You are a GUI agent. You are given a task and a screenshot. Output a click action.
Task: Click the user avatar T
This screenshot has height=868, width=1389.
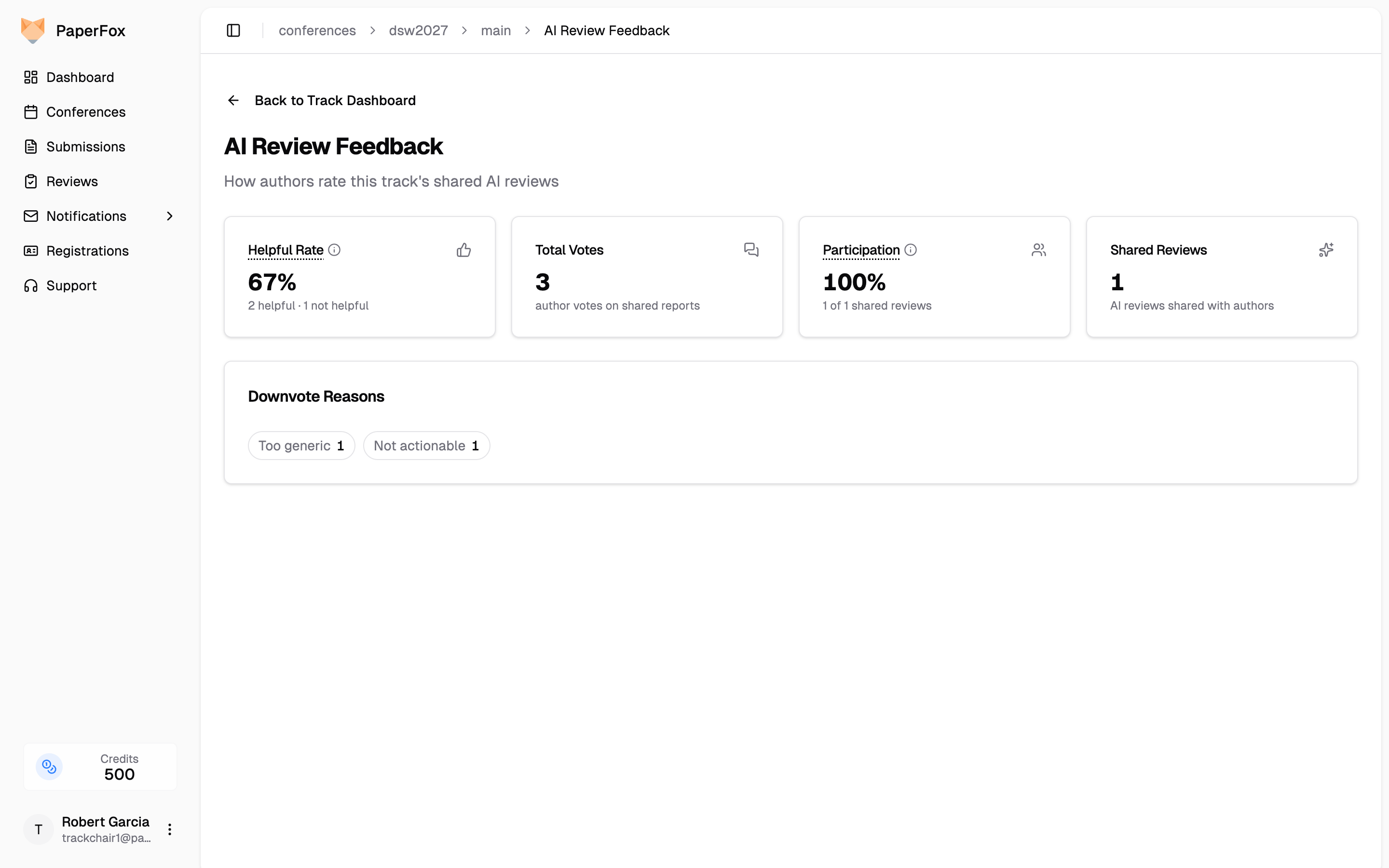(x=39, y=829)
